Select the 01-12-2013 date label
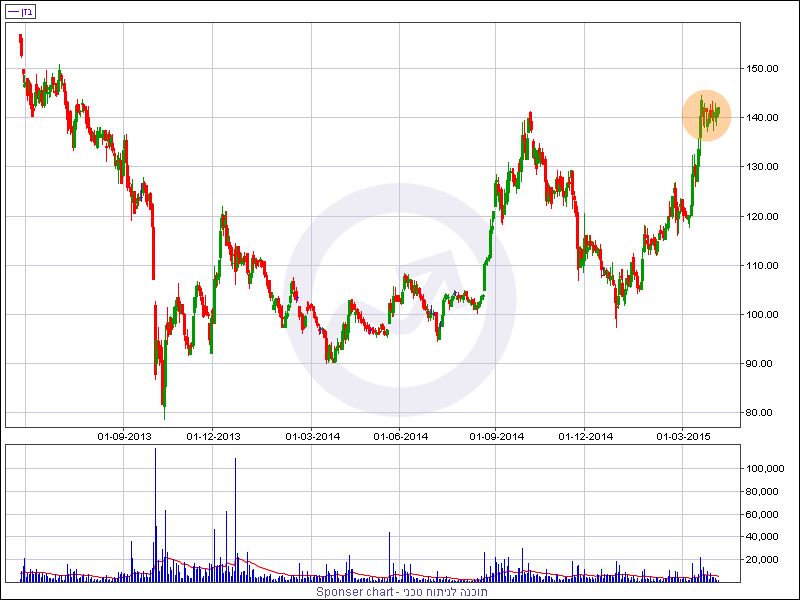The width and height of the screenshot is (800, 600). point(214,436)
